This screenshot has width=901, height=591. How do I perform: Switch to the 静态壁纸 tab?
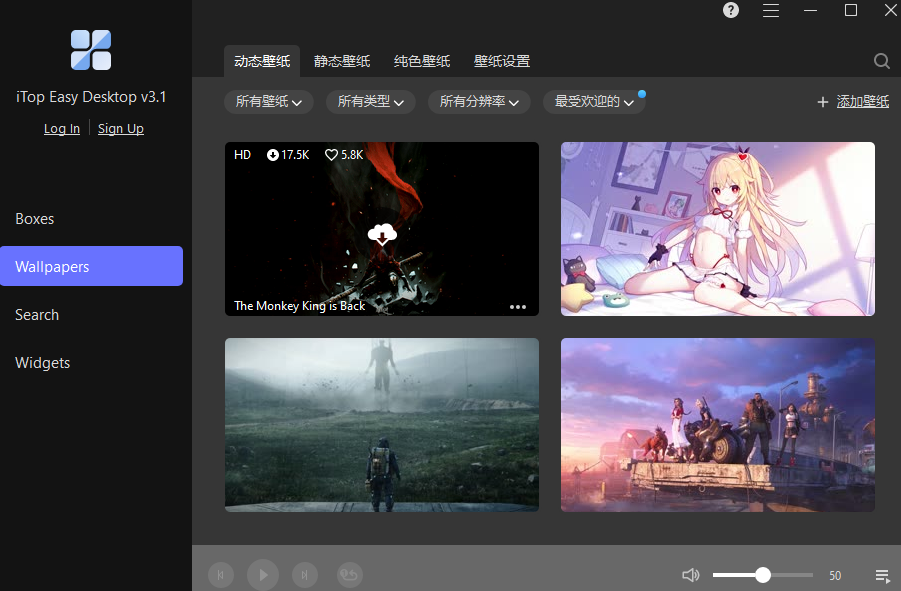342,61
